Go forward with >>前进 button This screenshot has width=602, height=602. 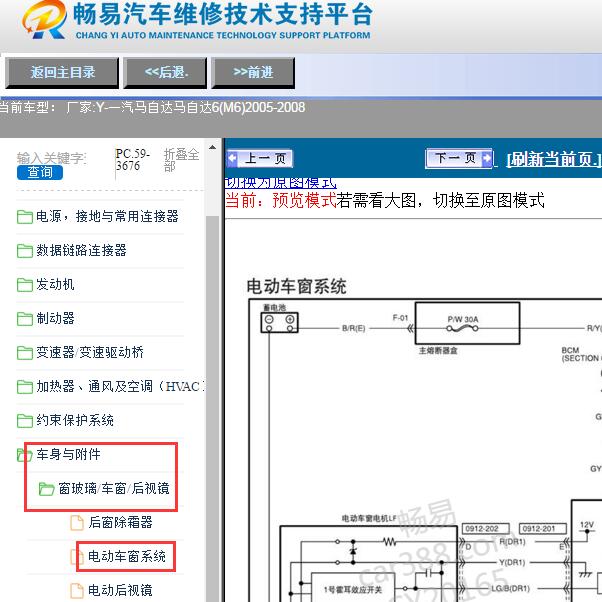click(253, 73)
